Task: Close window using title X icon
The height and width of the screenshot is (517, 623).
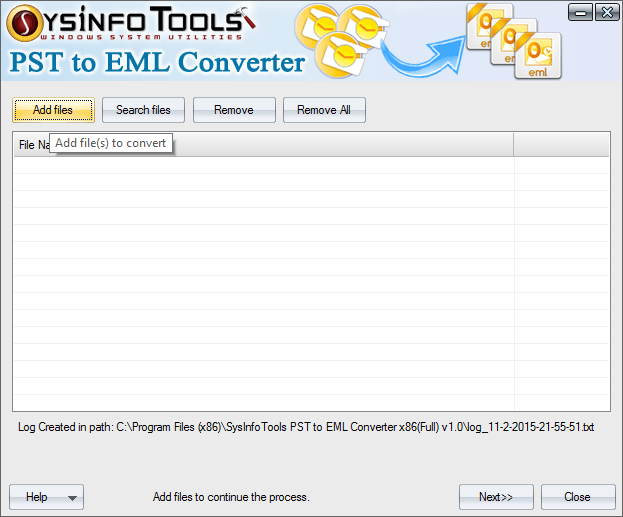Action: [607, 13]
